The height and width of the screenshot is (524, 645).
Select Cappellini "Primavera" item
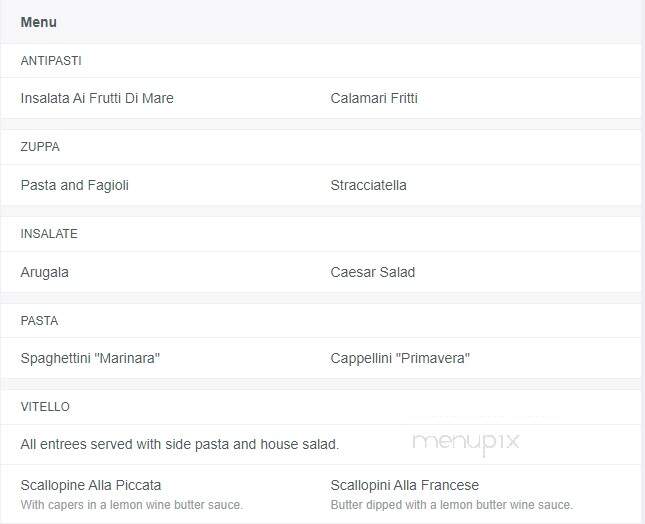pyautogui.click(x=400, y=358)
